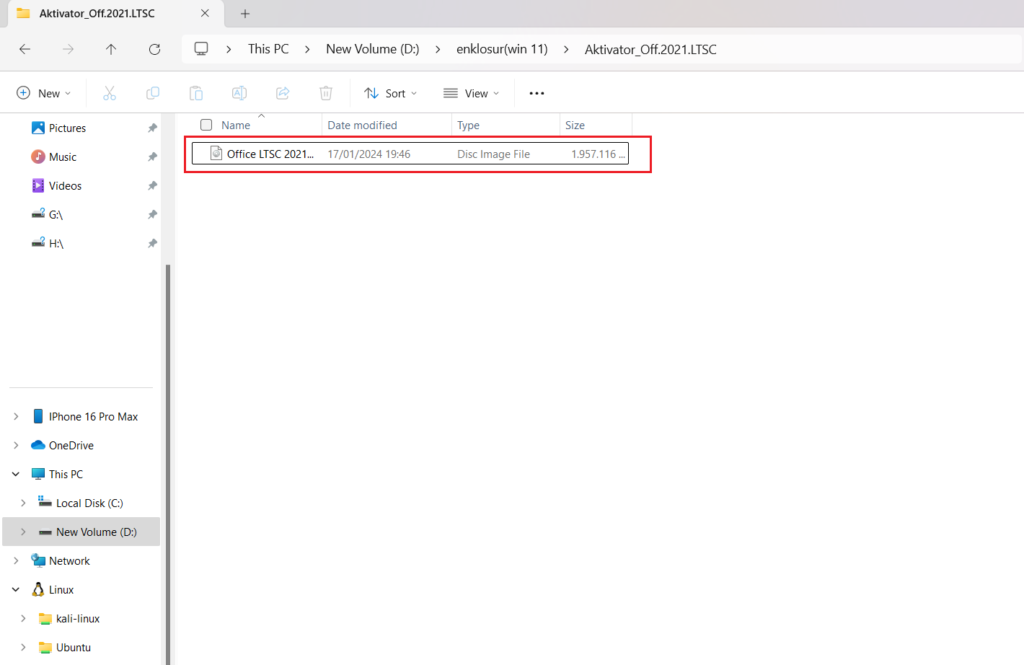Open a new tab with plus button
This screenshot has height=665, width=1024.
245,13
